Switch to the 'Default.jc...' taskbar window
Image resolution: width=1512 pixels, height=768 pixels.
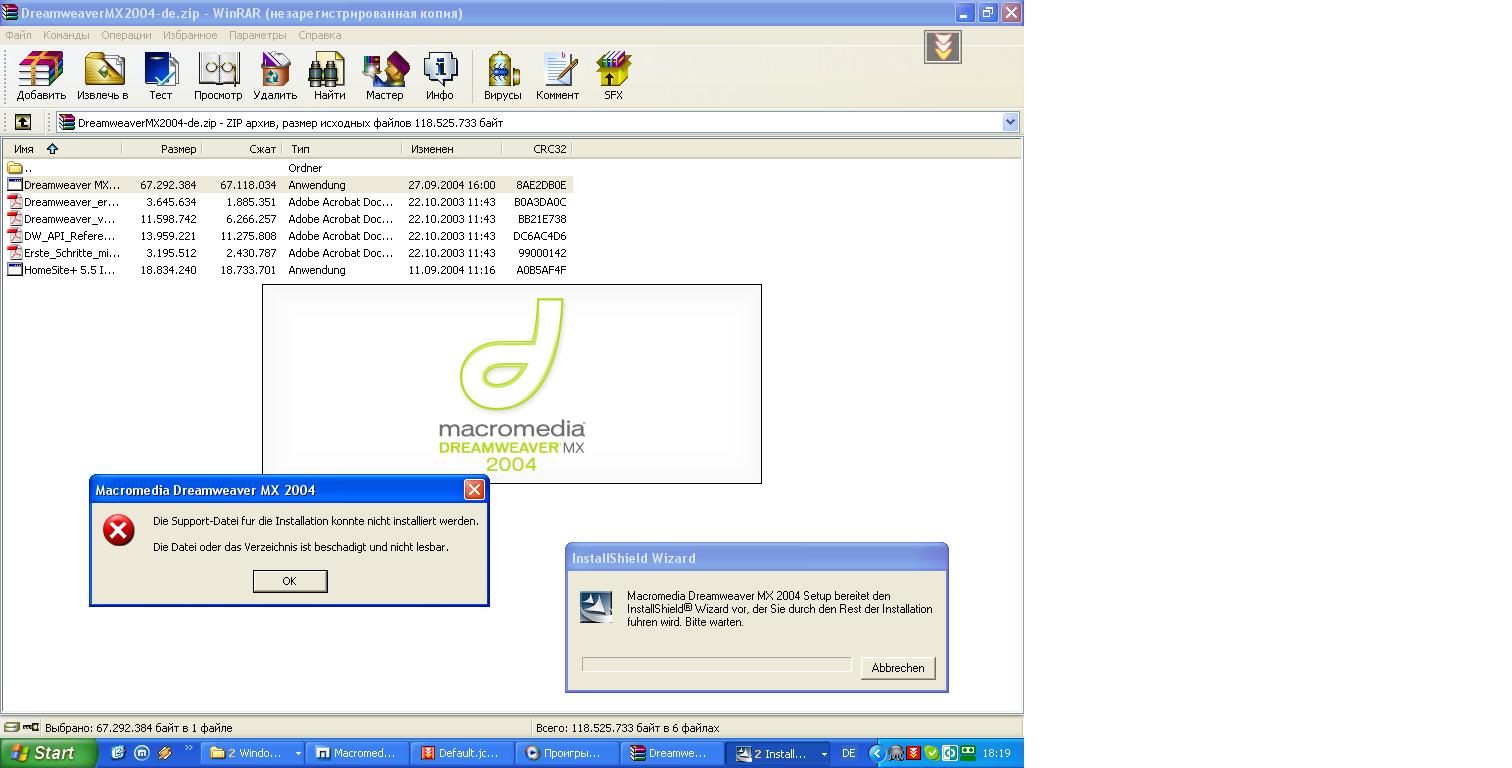pyautogui.click(x=464, y=754)
